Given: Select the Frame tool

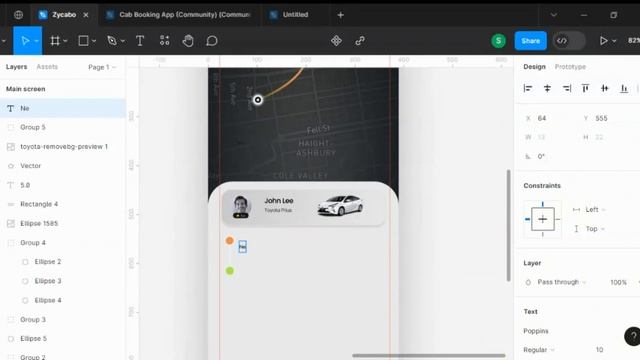Looking at the screenshot, I should pyautogui.click(x=55, y=41).
